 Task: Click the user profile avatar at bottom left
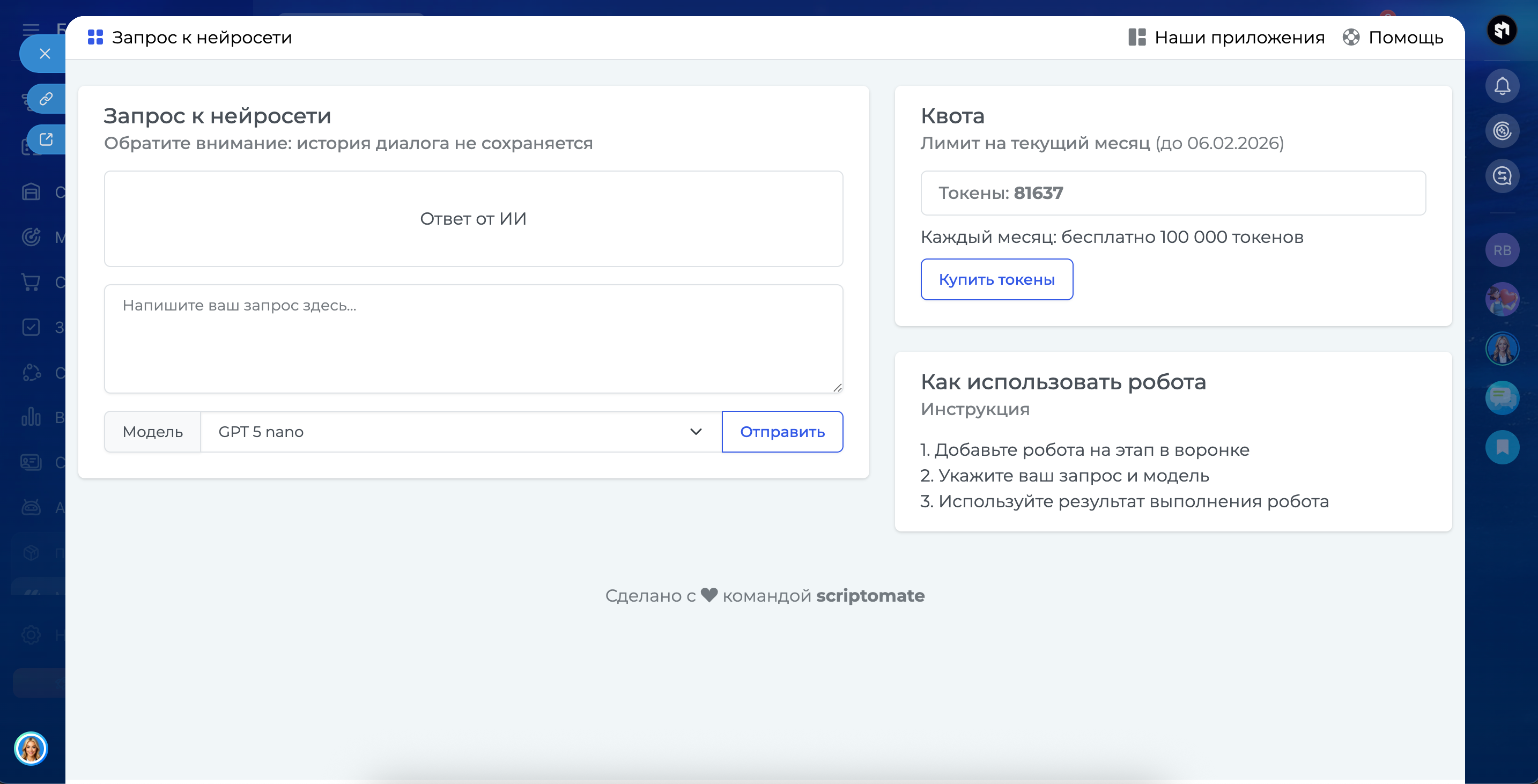[x=31, y=748]
